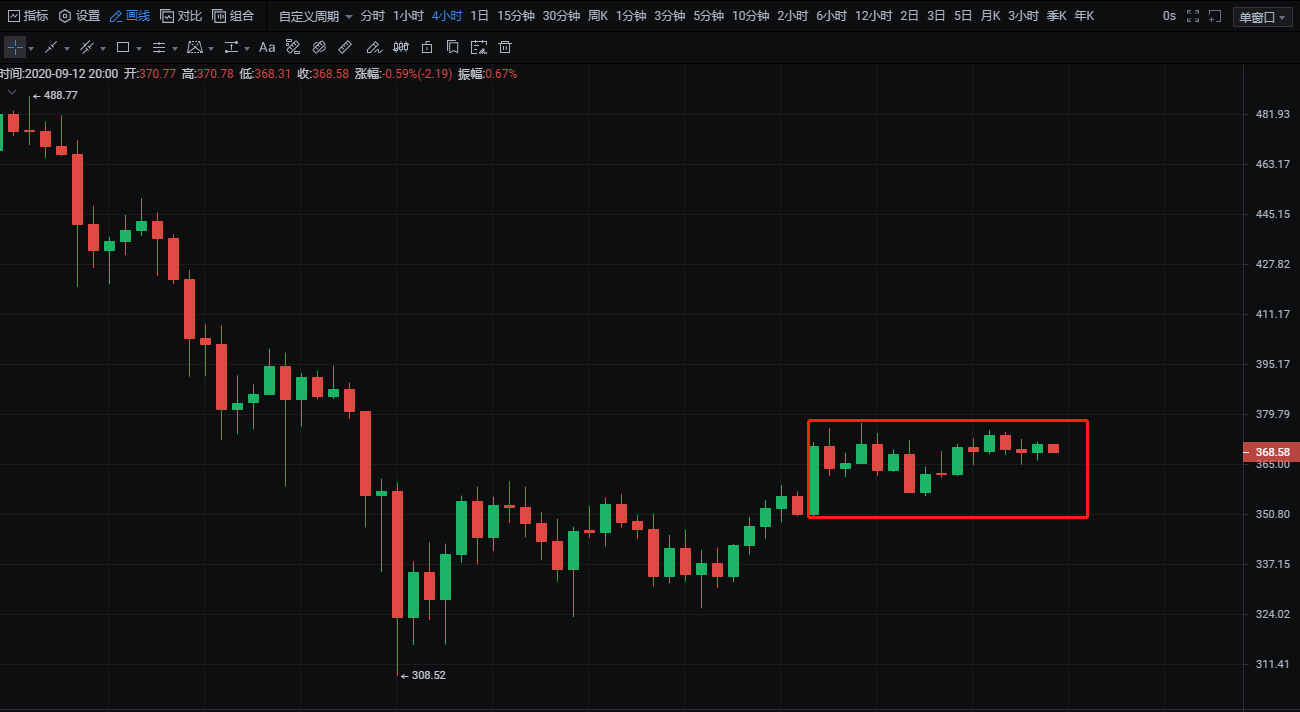Image resolution: width=1300 pixels, height=712 pixels.
Task: Toggle the lock drawings icon
Action: [427, 48]
